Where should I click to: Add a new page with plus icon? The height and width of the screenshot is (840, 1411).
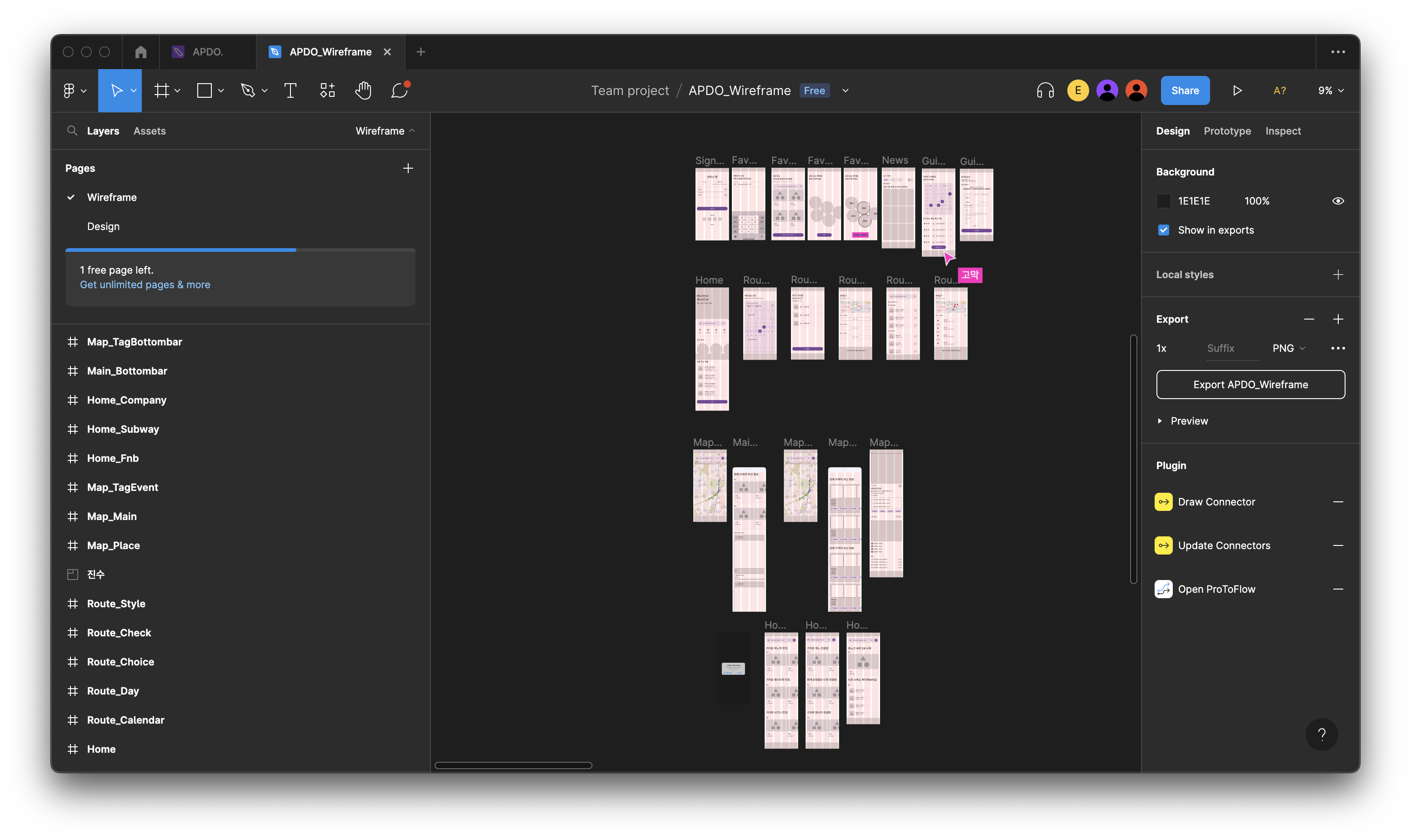point(407,168)
